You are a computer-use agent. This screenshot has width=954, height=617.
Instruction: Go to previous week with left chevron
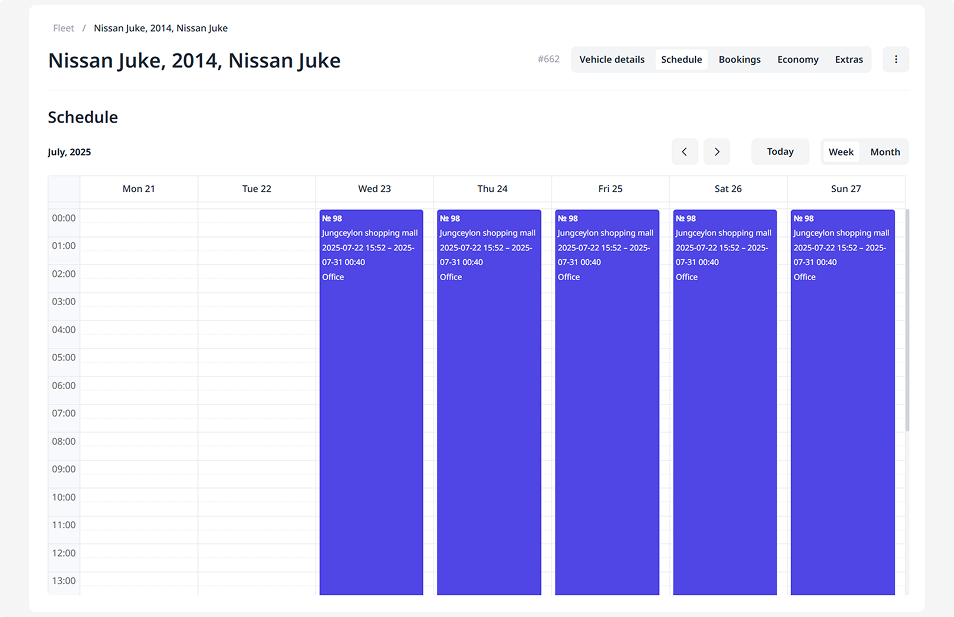pos(684,152)
